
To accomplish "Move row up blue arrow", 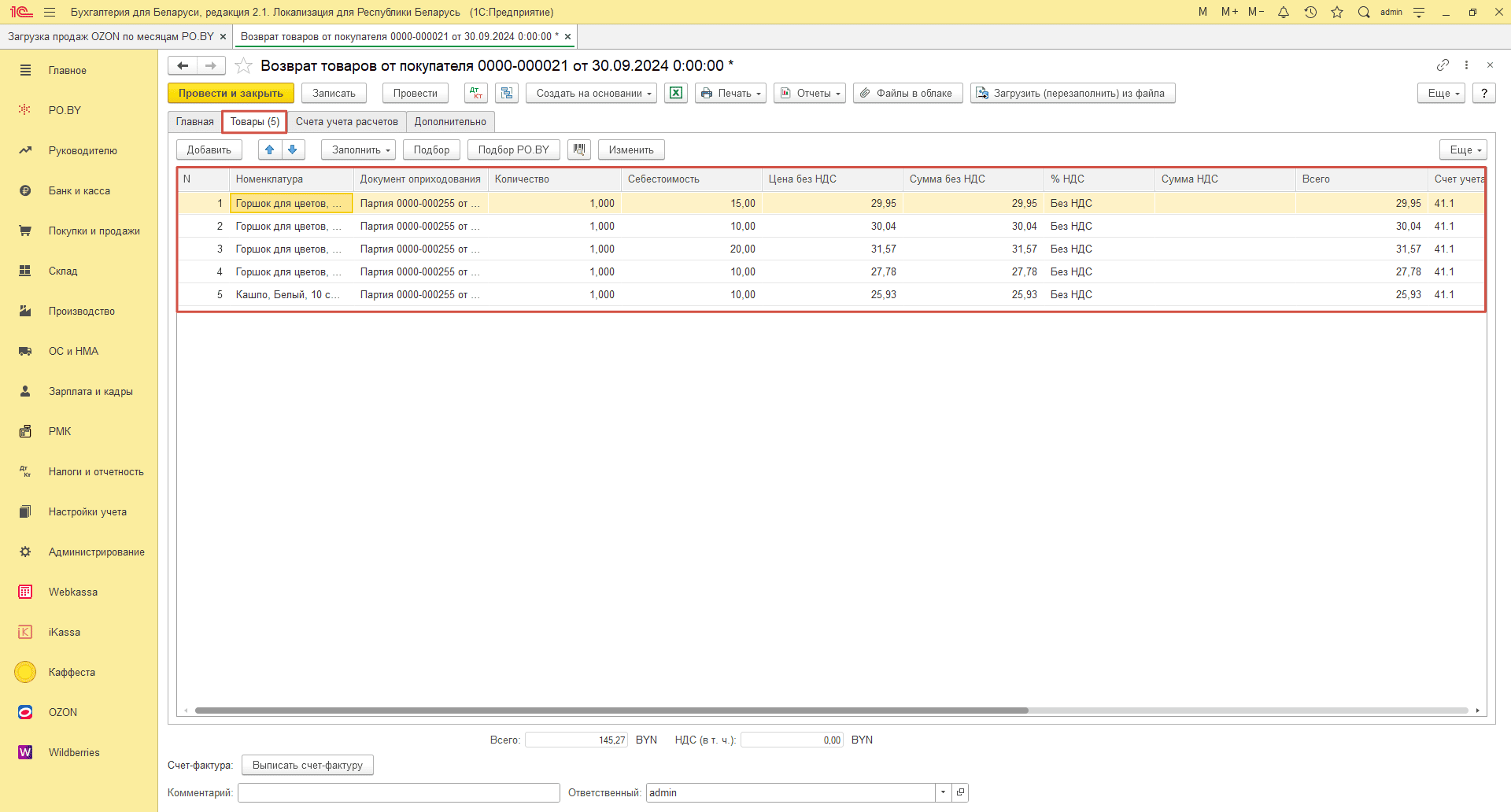I will coord(270,149).
